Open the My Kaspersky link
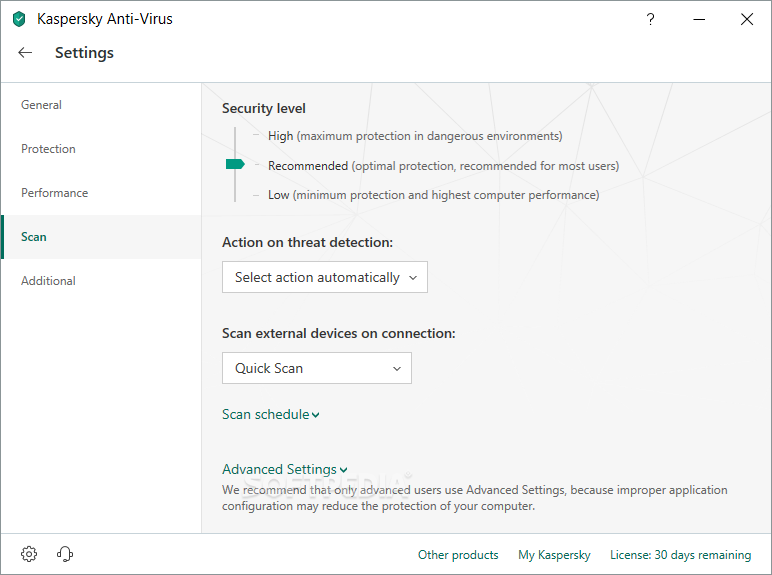 (554, 555)
